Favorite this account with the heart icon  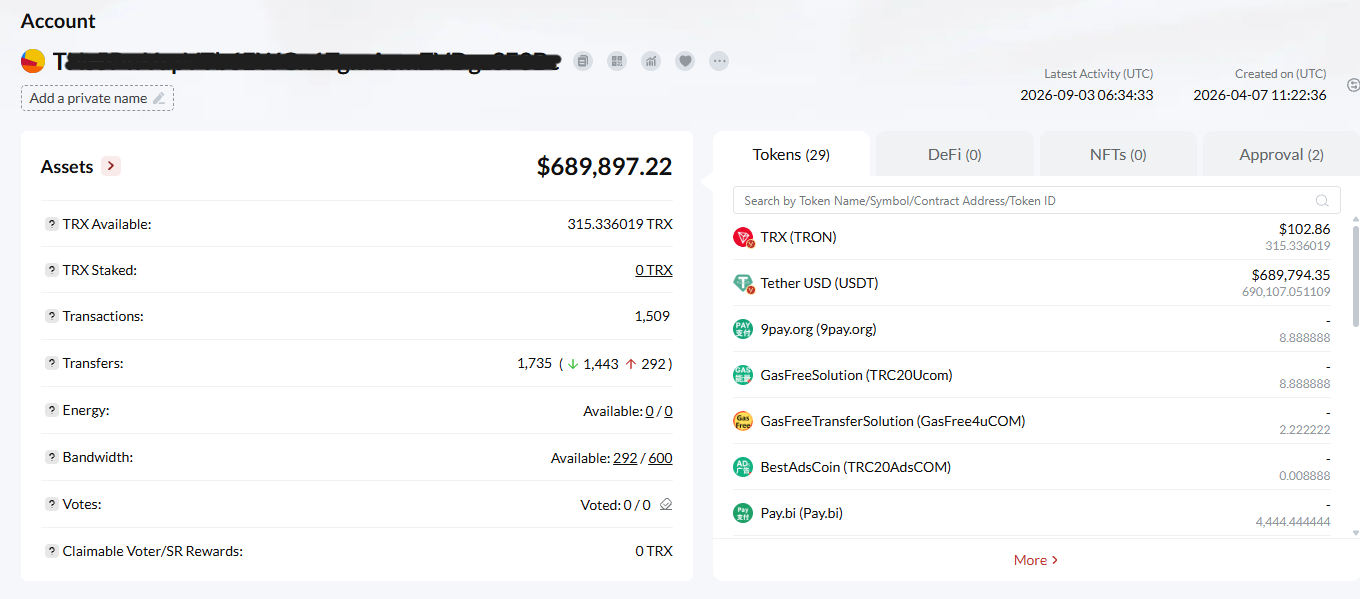pyautogui.click(x=685, y=61)
